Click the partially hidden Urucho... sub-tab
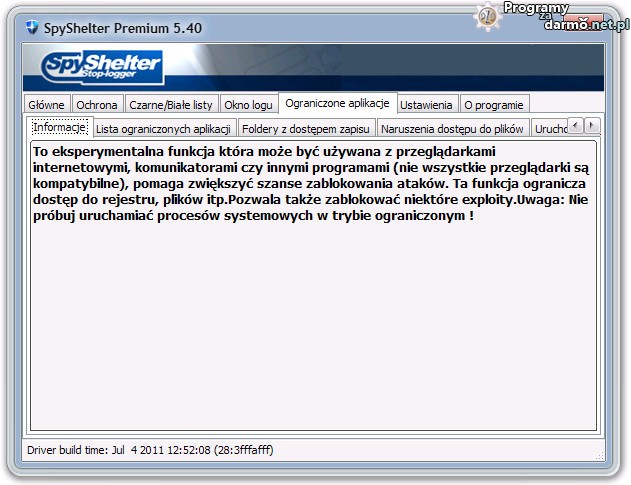This screenshot has width=631, height=485. coord(550,128)
